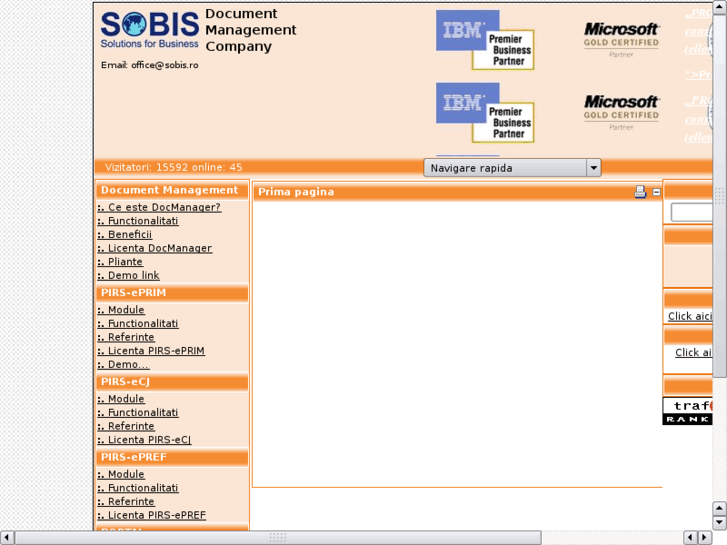The width and height of the screenshot is (727, 545).
Task: Open the Demo link entry
Action: [x=128, y=276]
